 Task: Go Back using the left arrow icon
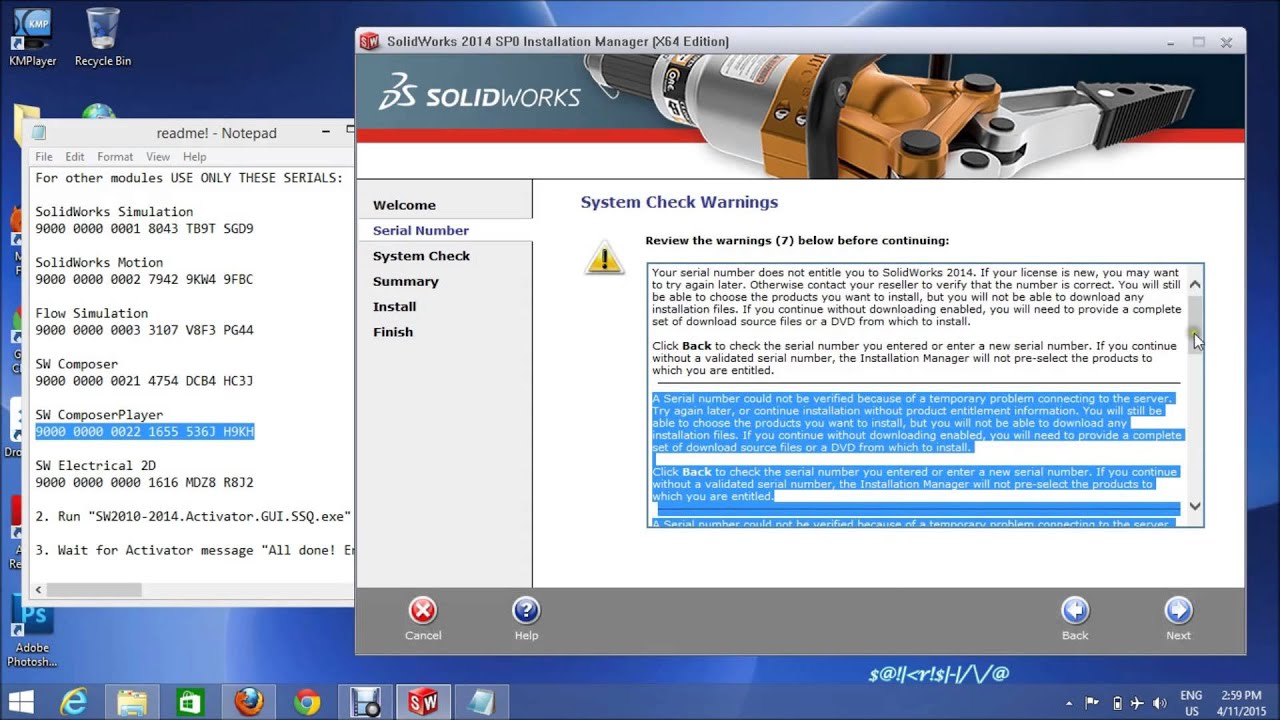point(1075,611)
